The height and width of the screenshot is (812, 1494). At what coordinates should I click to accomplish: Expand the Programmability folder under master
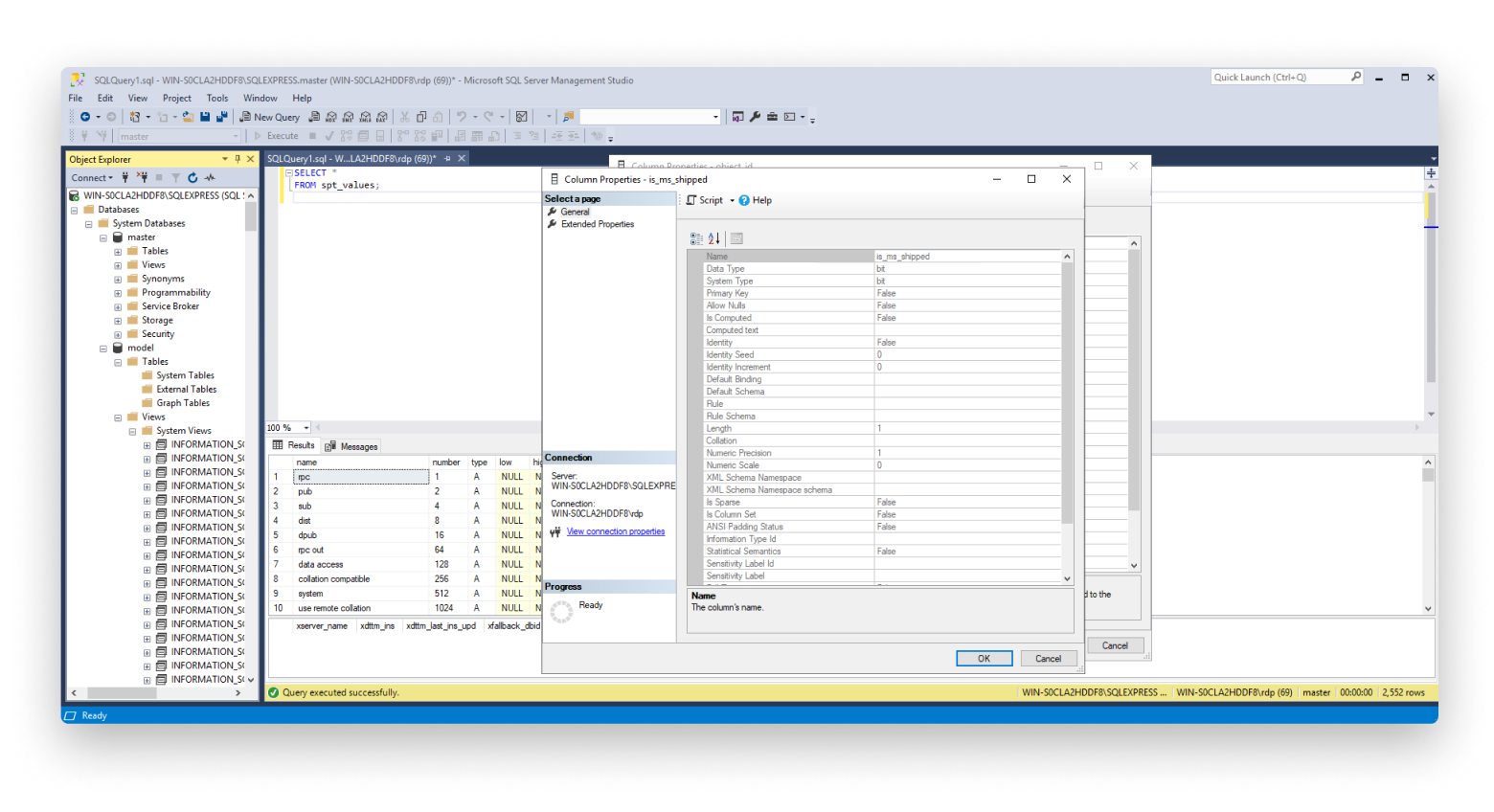click(118, 293)
